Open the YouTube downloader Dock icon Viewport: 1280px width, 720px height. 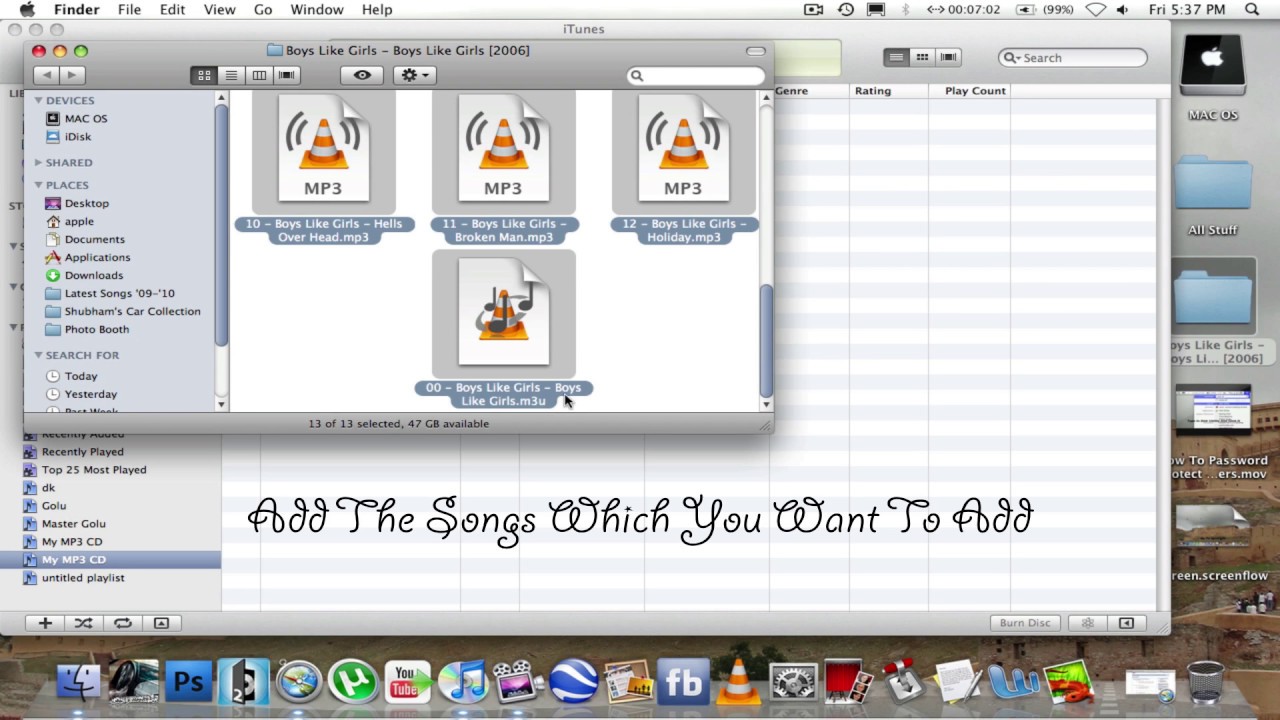(408, 683)
